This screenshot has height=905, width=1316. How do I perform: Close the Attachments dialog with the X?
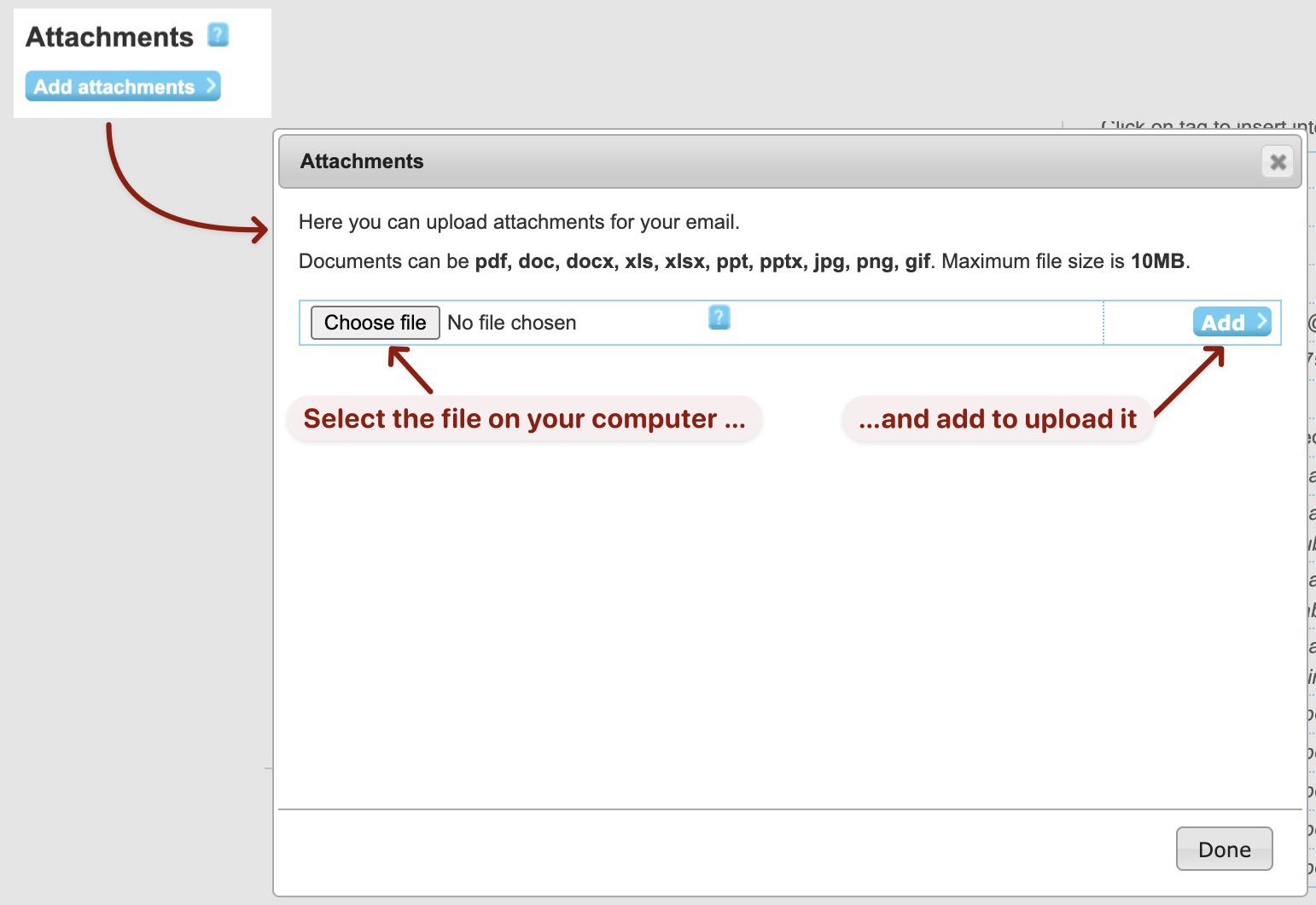tap(1278, 161)
